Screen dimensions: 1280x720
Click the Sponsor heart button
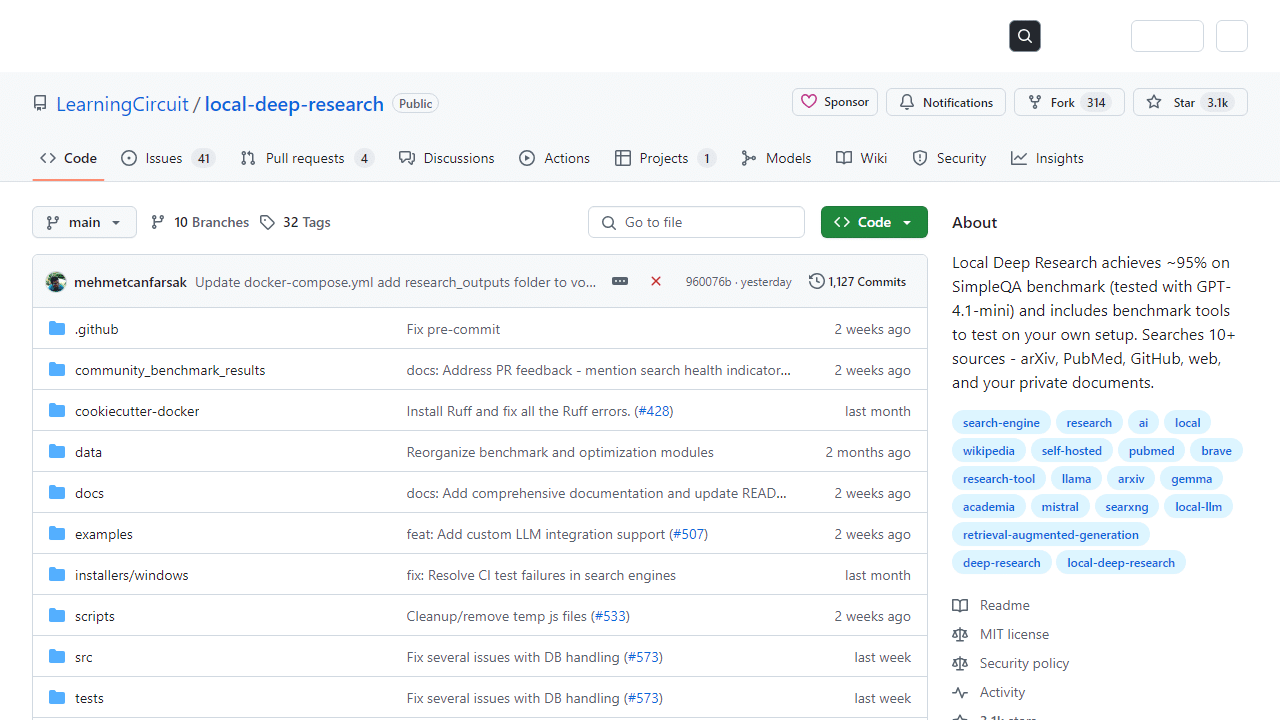(835, 102)
